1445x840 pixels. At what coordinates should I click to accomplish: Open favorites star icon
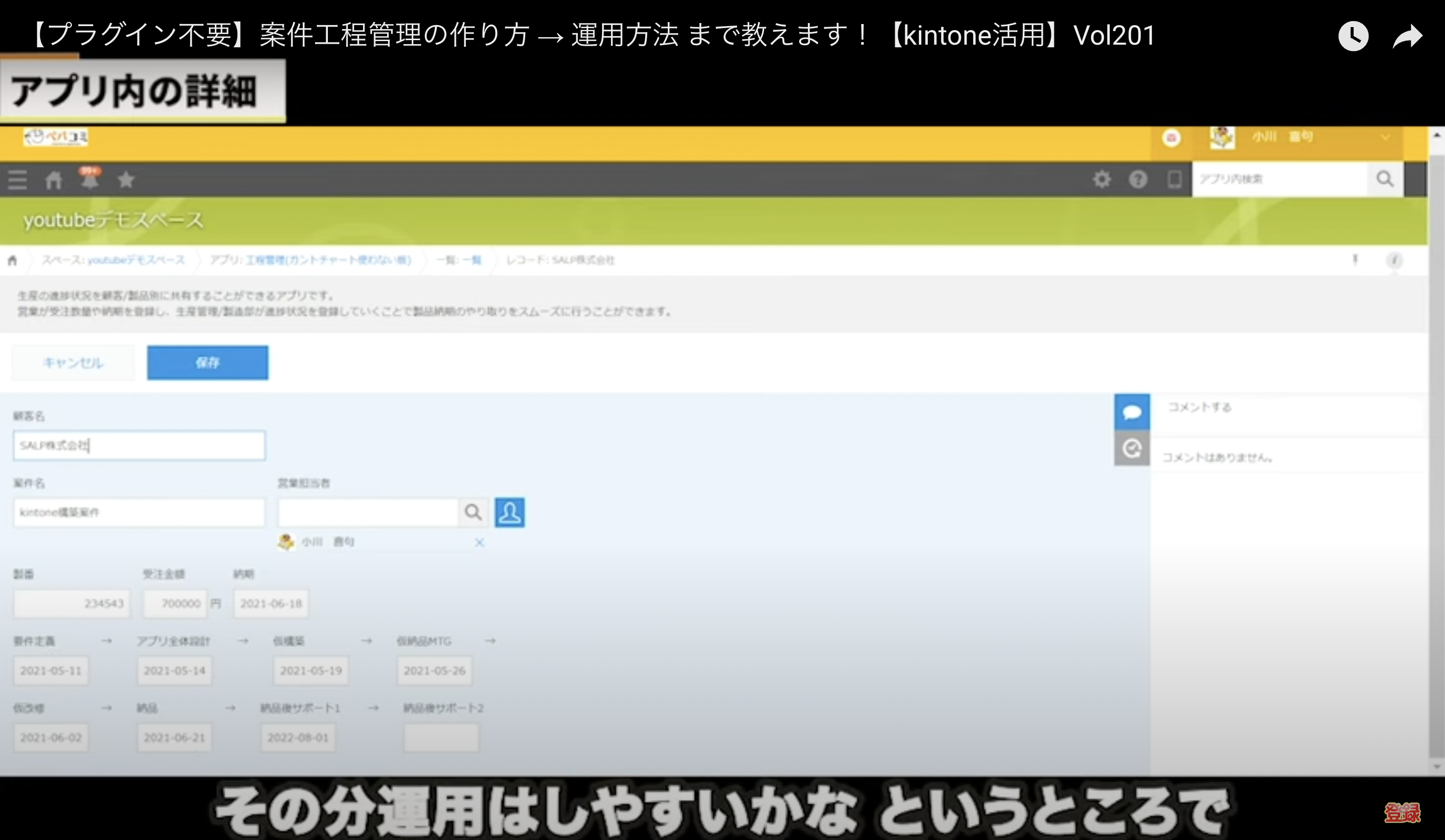tap(126, 180)
